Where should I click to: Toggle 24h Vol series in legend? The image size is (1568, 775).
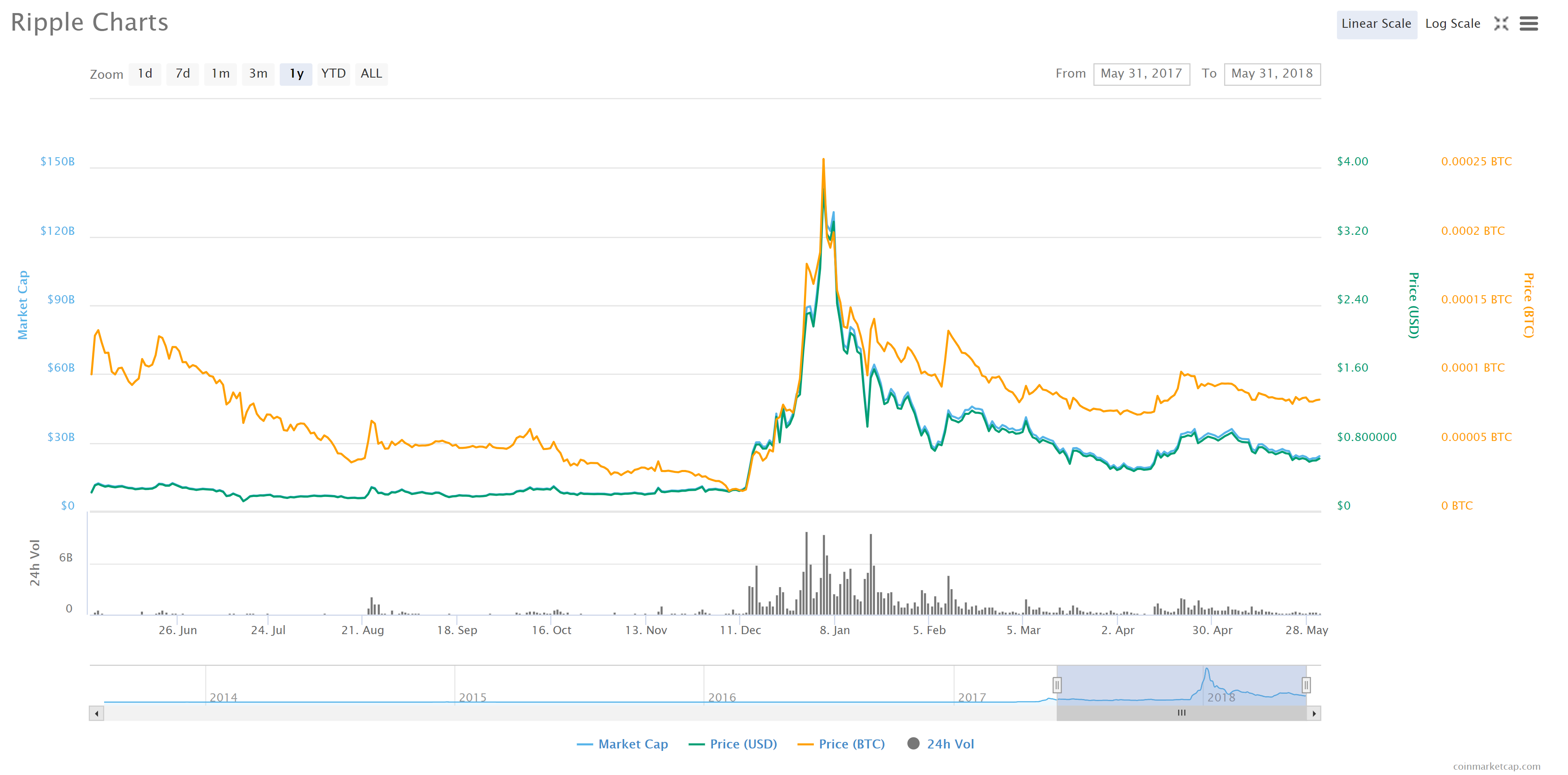[x=940, y=744]
